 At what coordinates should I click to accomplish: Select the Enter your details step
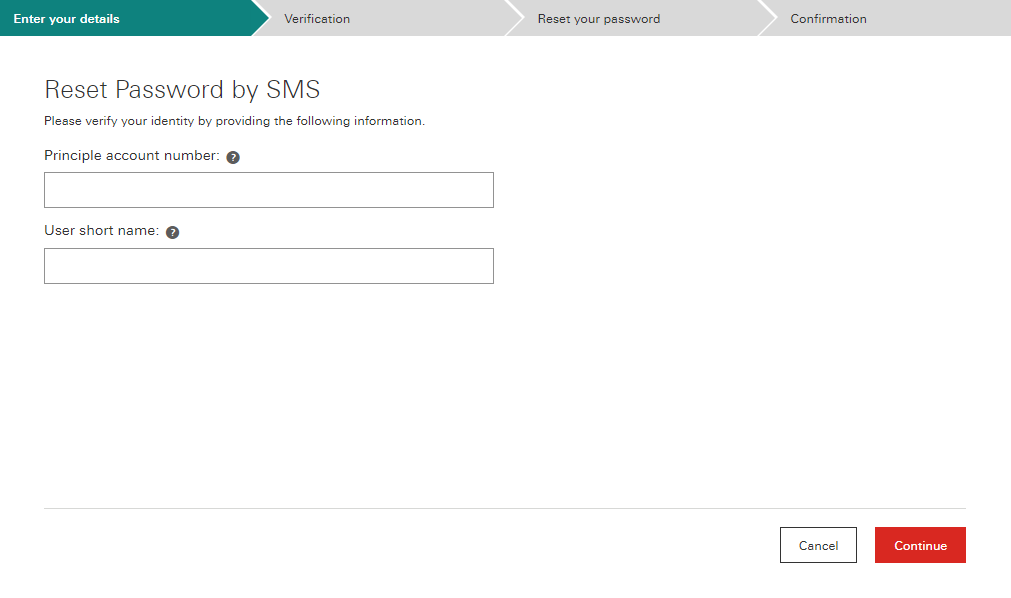pyautogui.click(x=67, y=19)
